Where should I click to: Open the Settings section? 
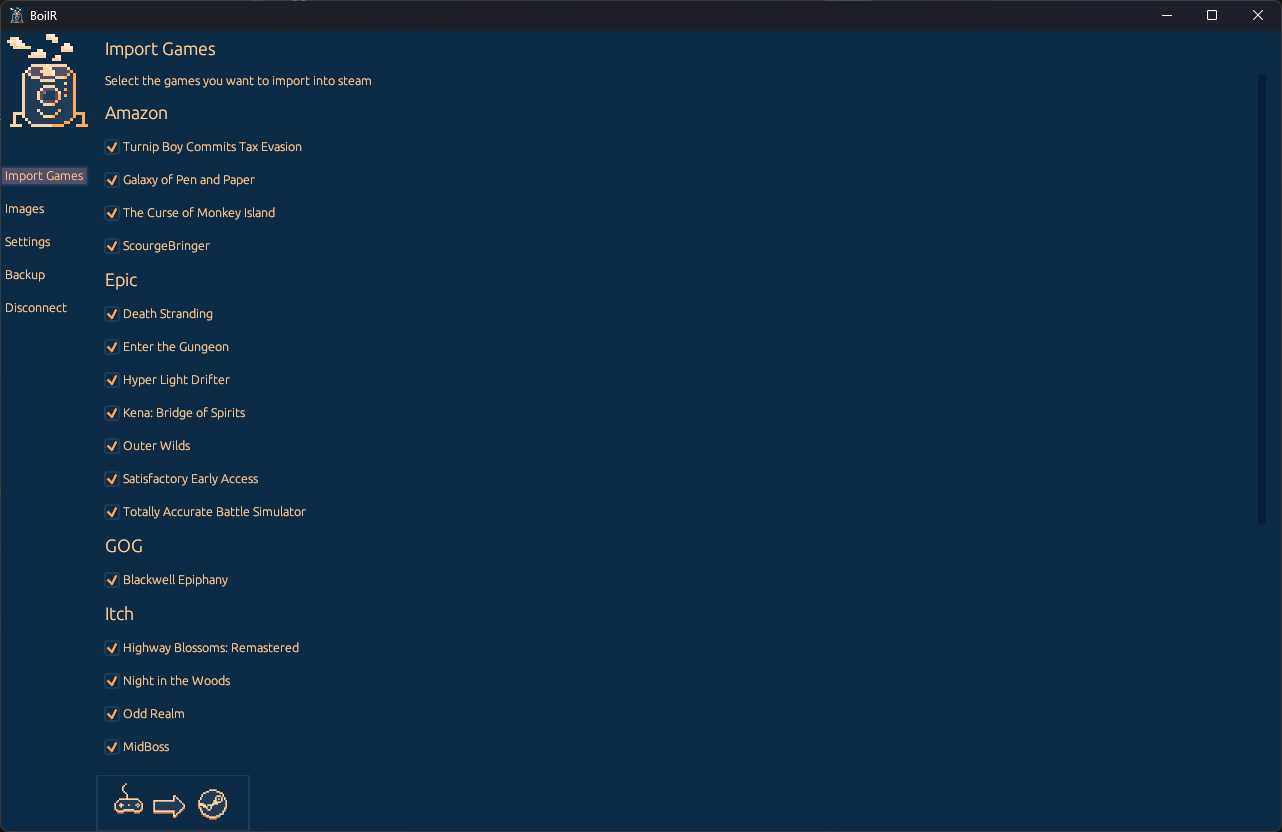click(x=27, y=241)
